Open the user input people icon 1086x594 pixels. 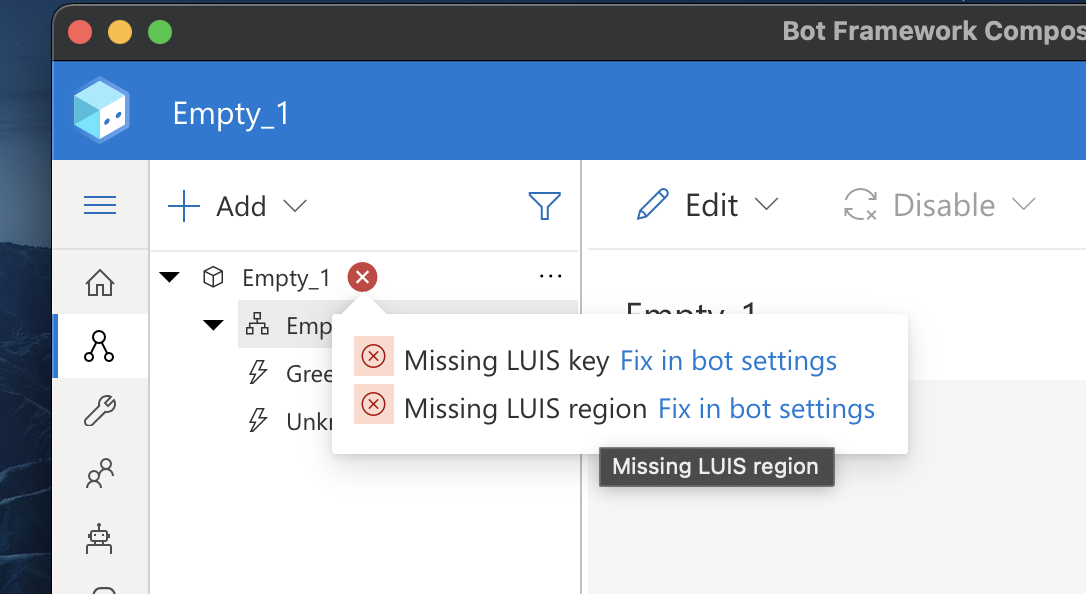click(x=99, y=473)
